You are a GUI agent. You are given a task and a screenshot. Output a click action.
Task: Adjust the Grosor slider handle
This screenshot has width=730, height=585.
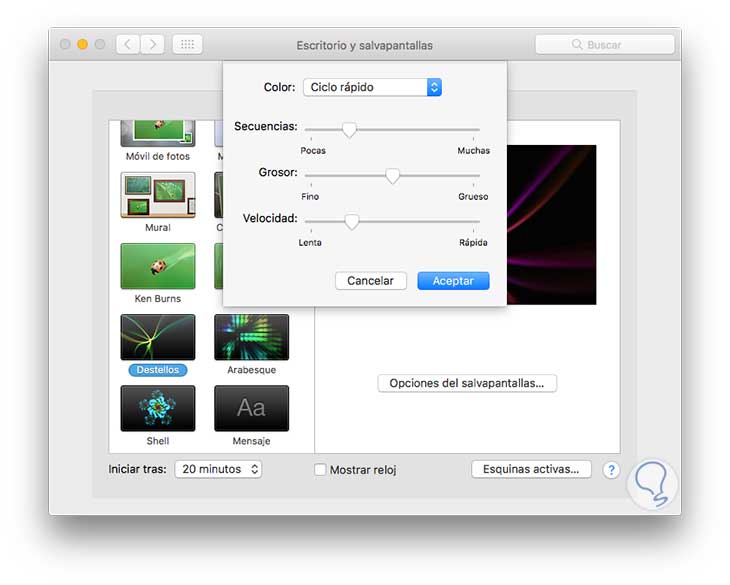[x=392, y=176]
